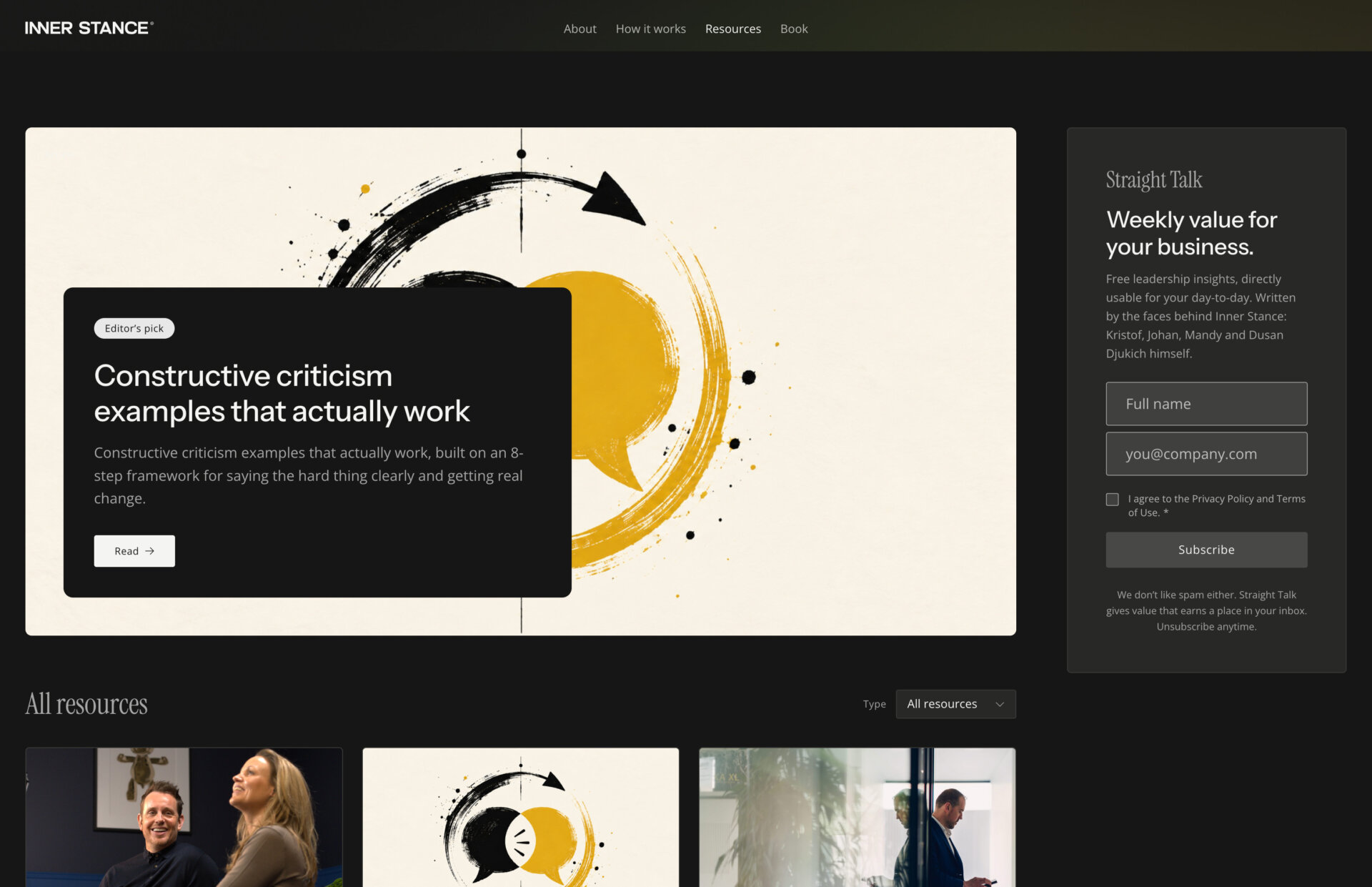Check the Privacy Policy agreement checkbox
This screenshot has width=1372, height=887.
click(x=1112, y=500)
